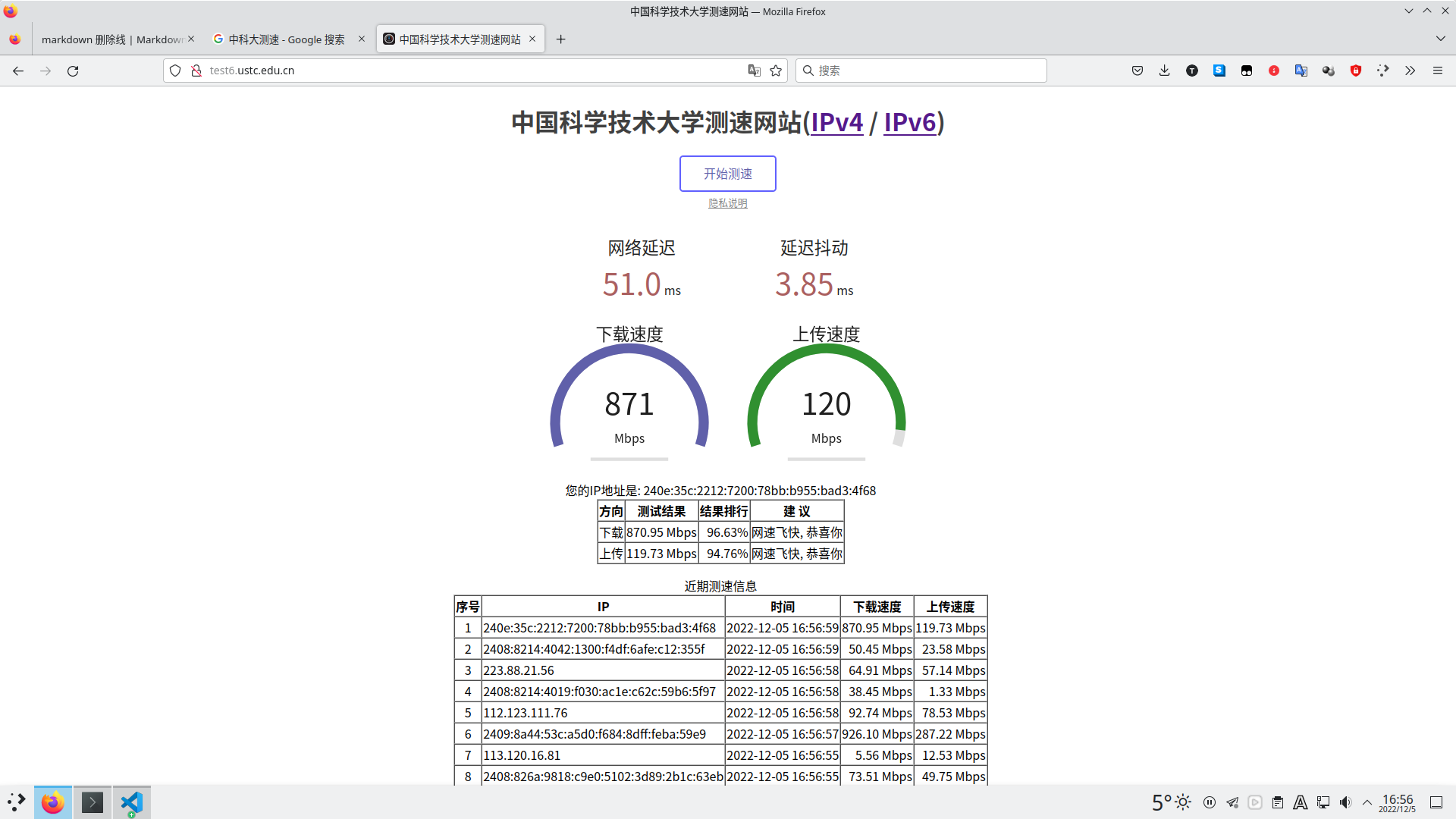
Task: Switch to markdown 删除线 tab
Action: 112,39
